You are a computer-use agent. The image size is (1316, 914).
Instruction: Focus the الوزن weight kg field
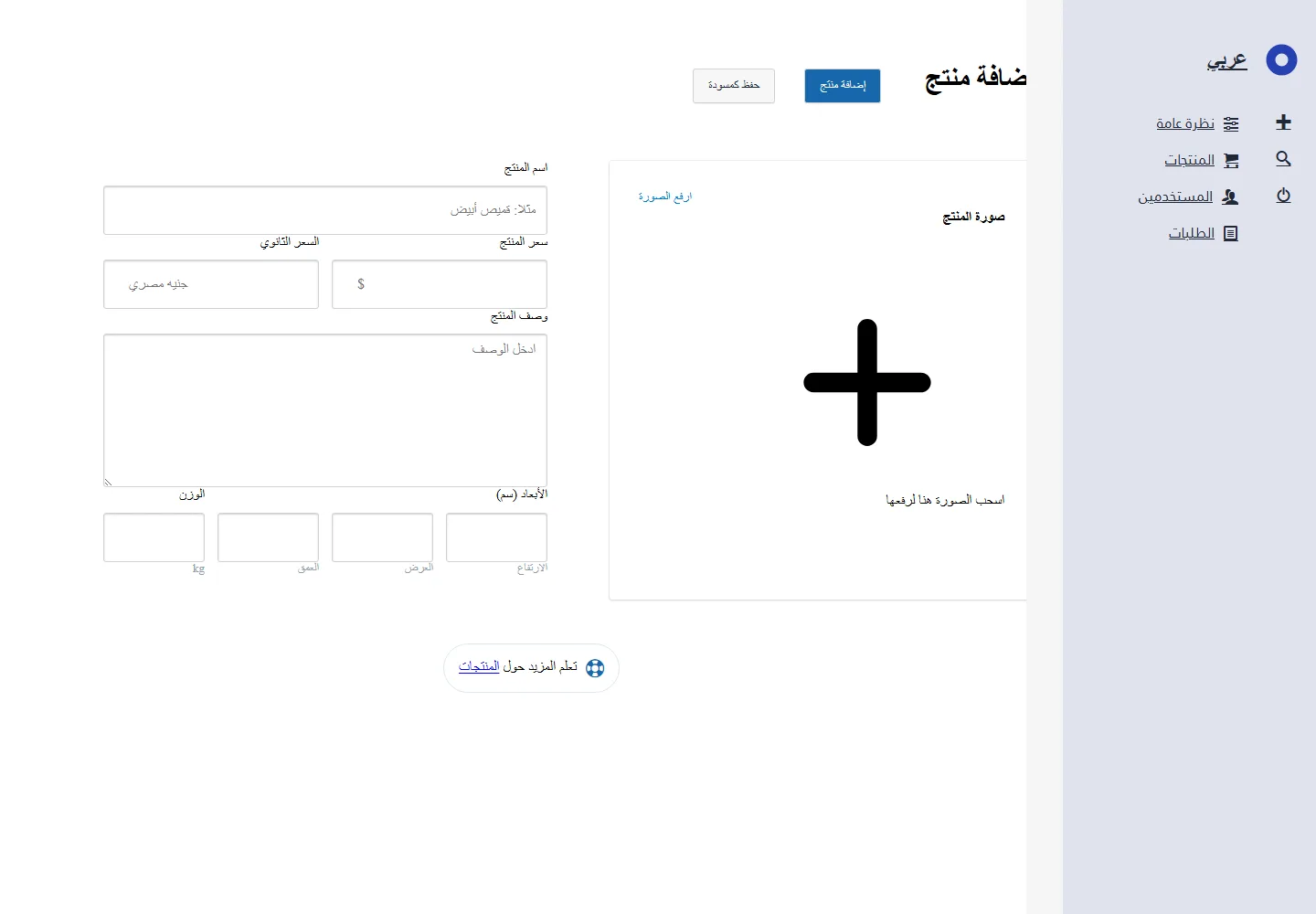click(x=154, y=537)
